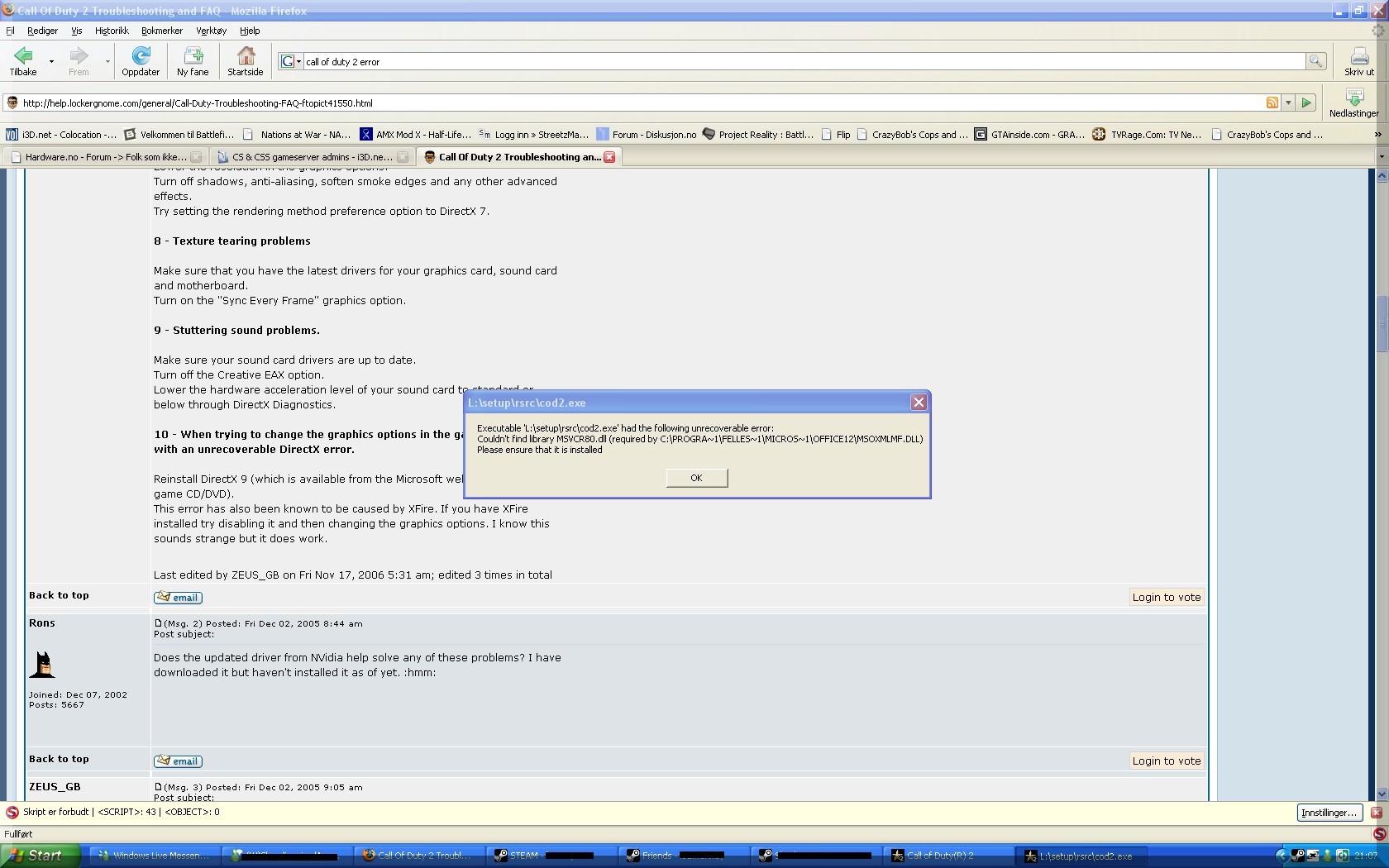This screenshot has height=868, width=1389.
Task: Open the Flip bookmark
Action: (x=835, y=134)
